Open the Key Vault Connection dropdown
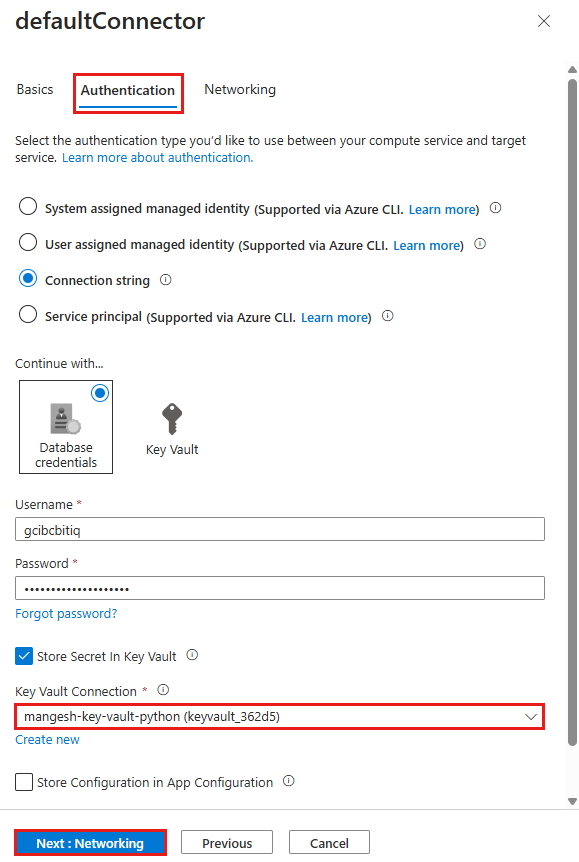Viewport: 579px width, 862px height. tap(280, 716)
